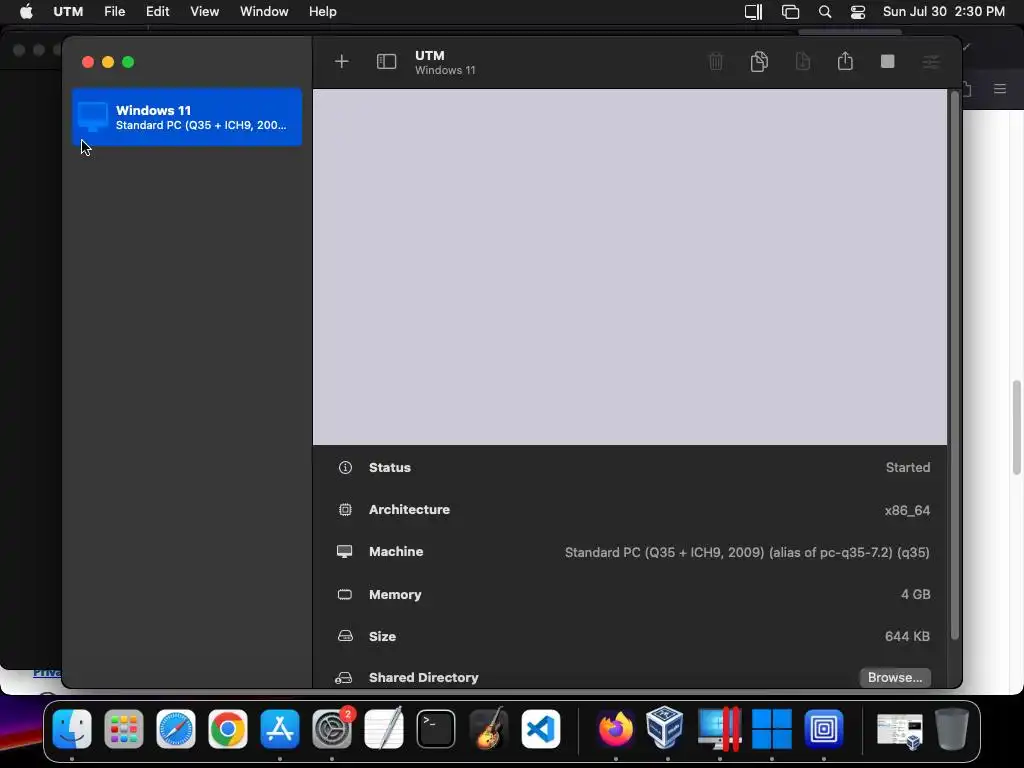Click the background window's vertical scrollbar

1016,428
